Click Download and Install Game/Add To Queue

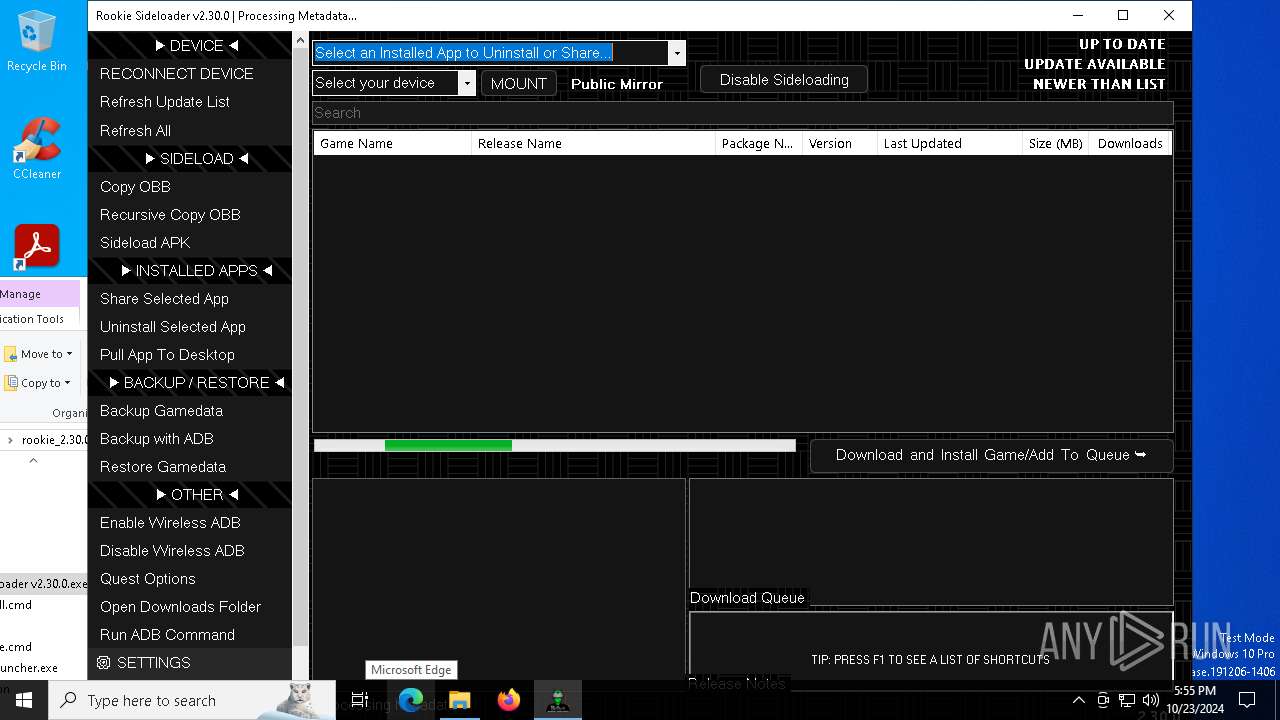point(991,455)
